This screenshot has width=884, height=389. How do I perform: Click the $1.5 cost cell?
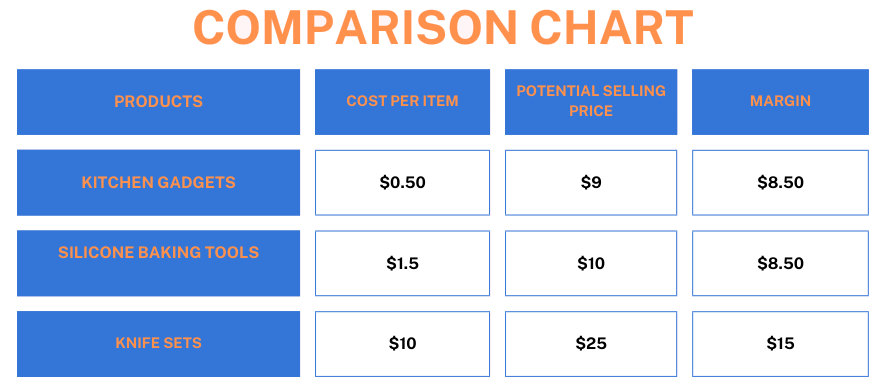403,263
